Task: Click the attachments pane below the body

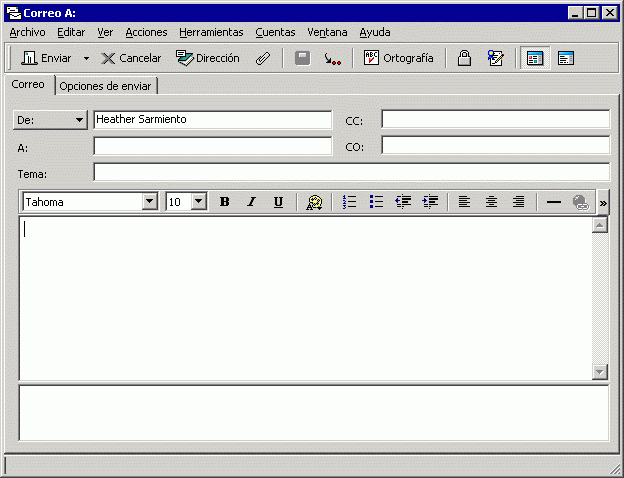Action: (314, 413)
